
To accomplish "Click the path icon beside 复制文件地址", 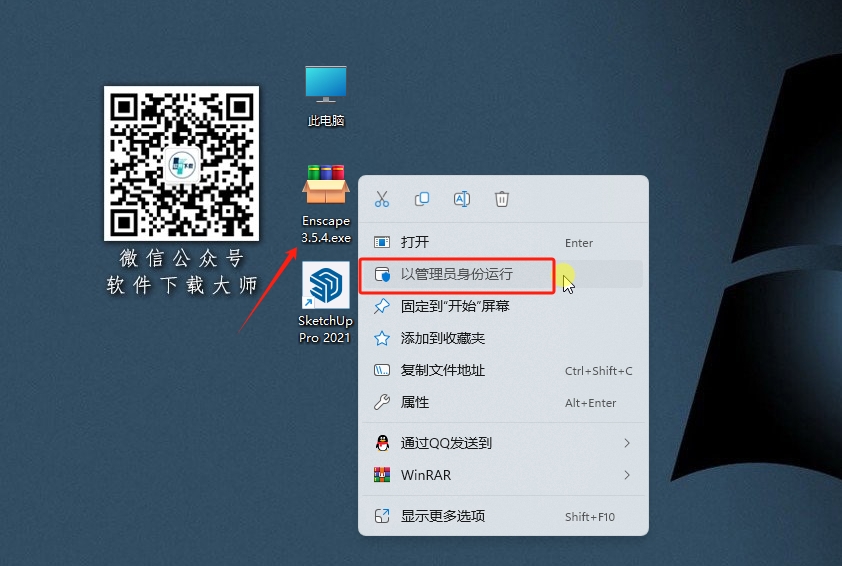I will click(382, 371).
